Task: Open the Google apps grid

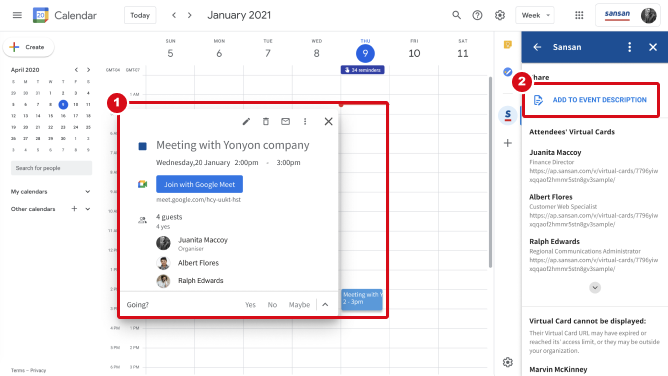Action: (579, 15)
